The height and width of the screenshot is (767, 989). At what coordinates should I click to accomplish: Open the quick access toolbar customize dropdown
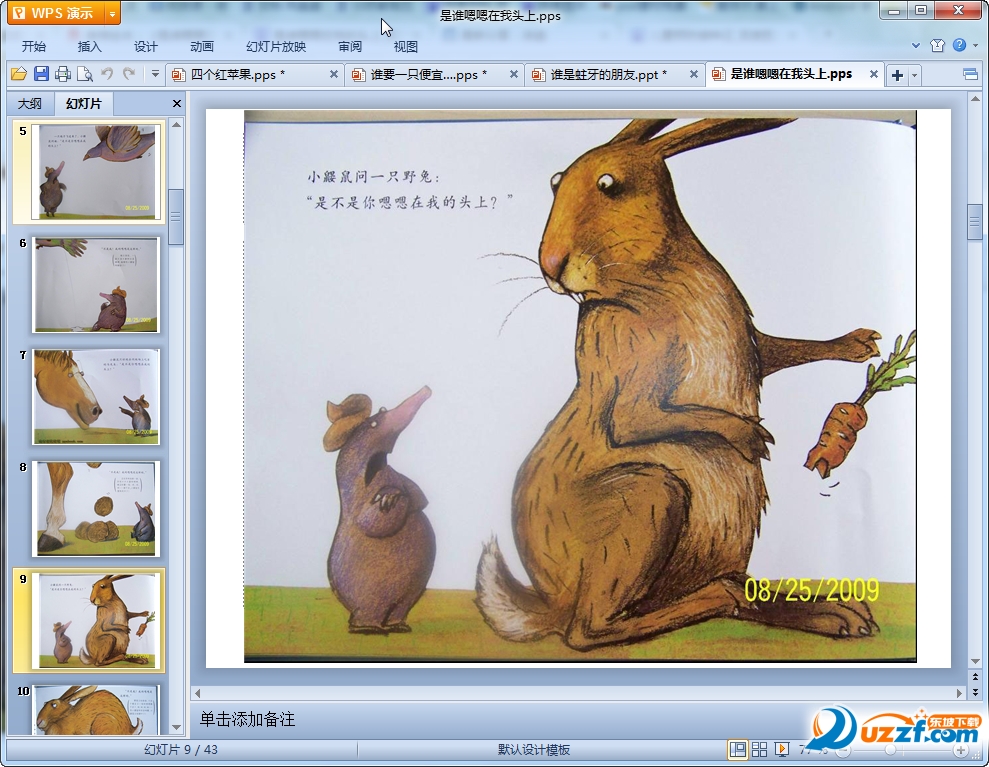(x=155, y=74)
